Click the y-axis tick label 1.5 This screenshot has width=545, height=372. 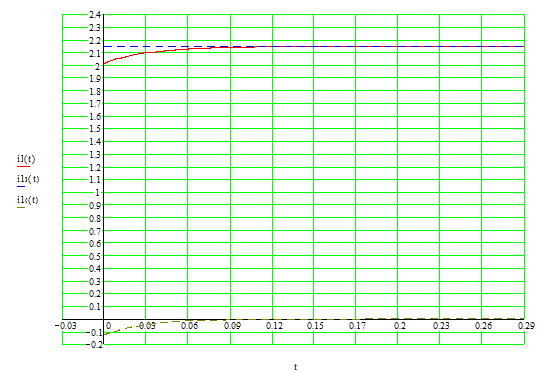95,129
